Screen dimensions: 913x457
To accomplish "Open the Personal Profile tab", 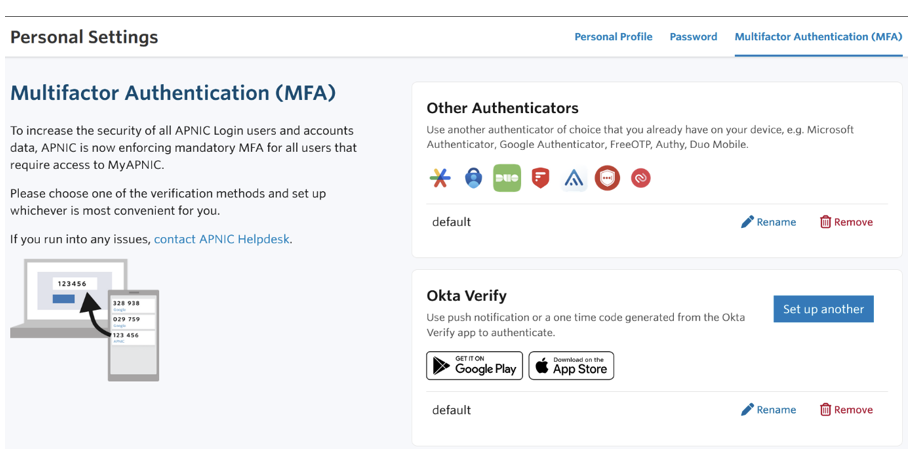I will tap(613, 37).
